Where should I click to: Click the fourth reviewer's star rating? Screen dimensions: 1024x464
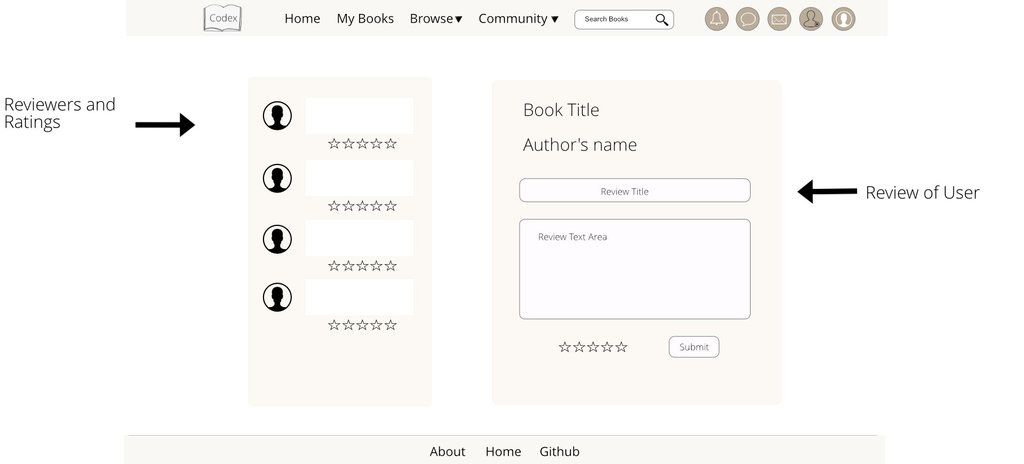coord(362,325)
